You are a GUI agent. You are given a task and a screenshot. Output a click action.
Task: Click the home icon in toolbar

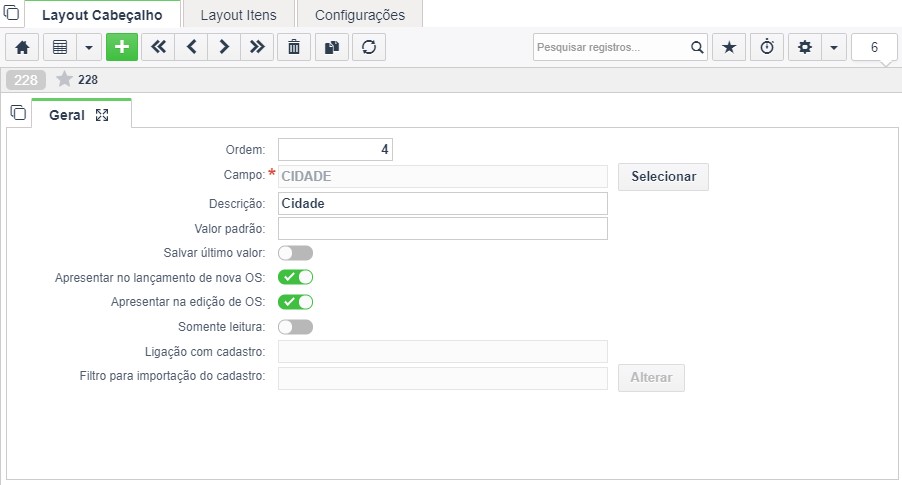22,47
